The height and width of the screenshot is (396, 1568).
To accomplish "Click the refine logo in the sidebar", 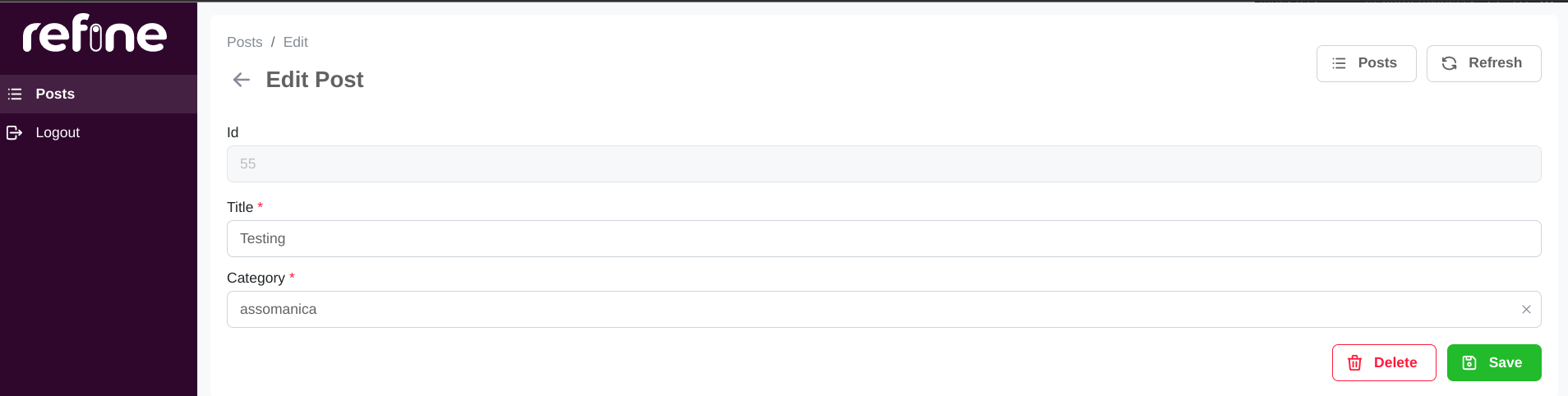I will [x=95, y=34].
